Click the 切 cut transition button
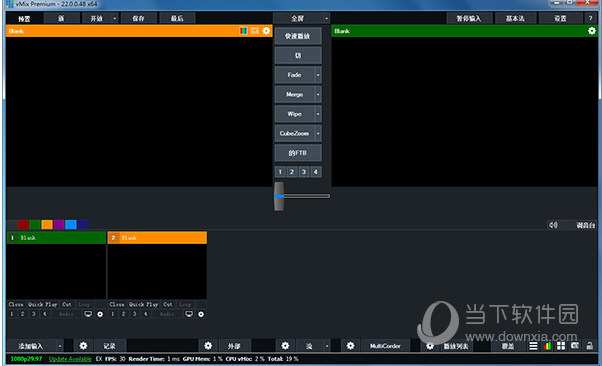602x366 pixels. point(298,55)
